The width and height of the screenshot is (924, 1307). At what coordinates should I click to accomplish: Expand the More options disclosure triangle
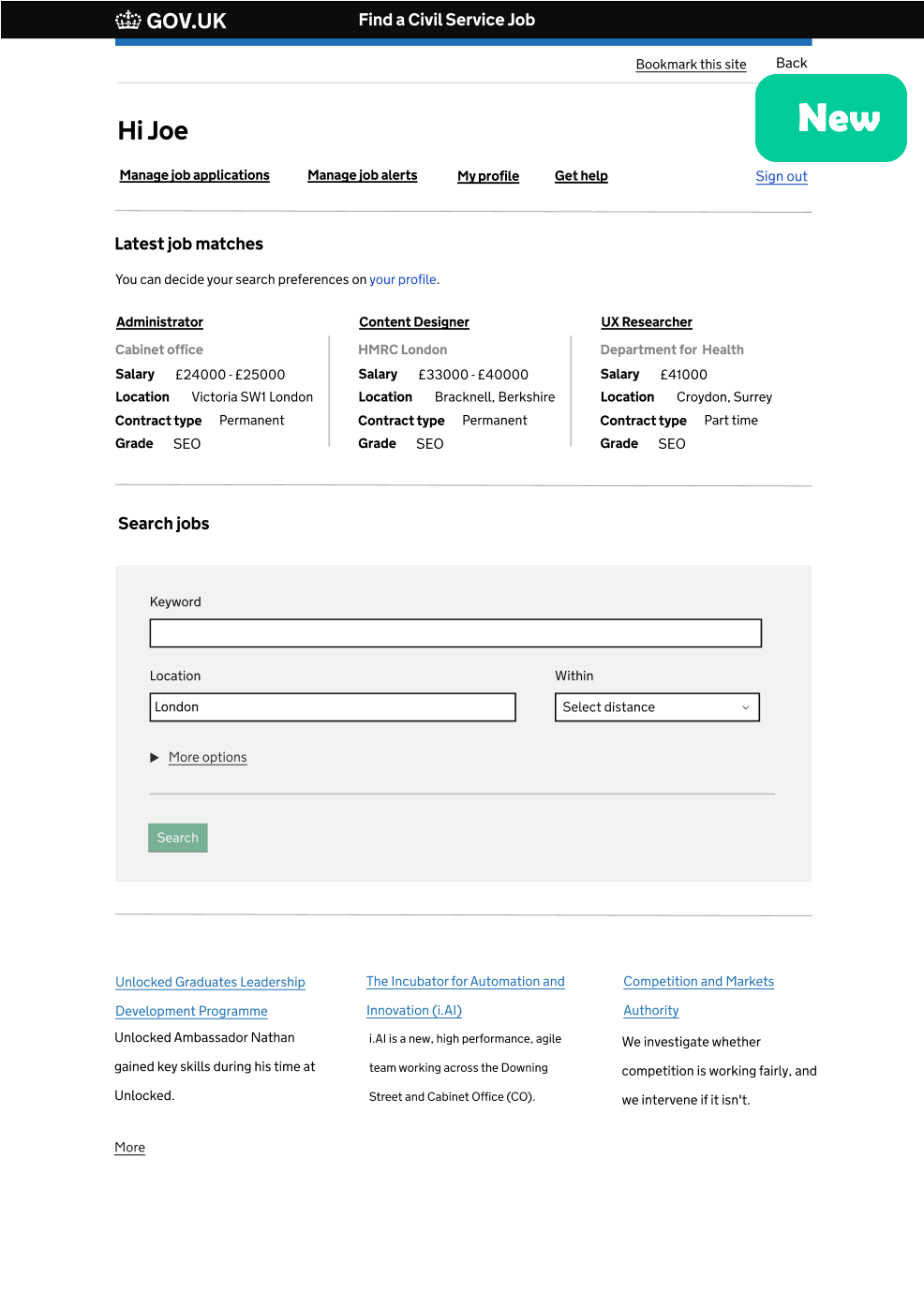pos(155,757)
